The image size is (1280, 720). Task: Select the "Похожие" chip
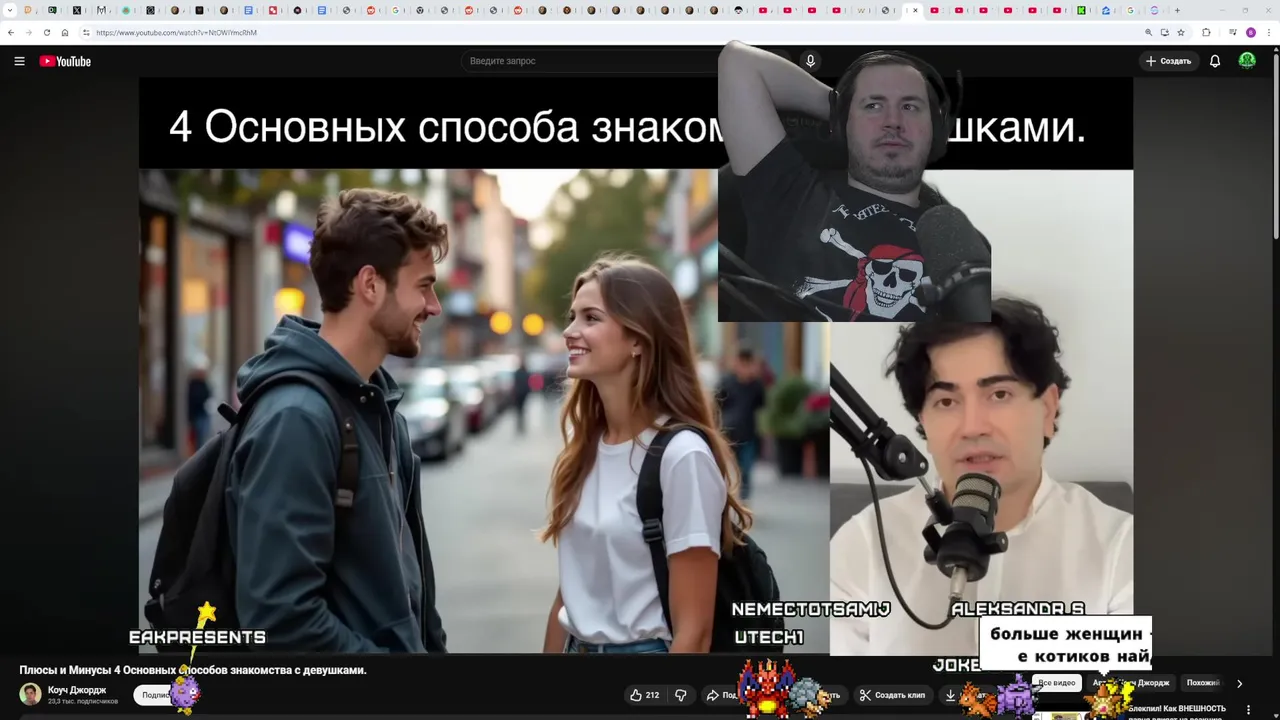coord(1204,683)
